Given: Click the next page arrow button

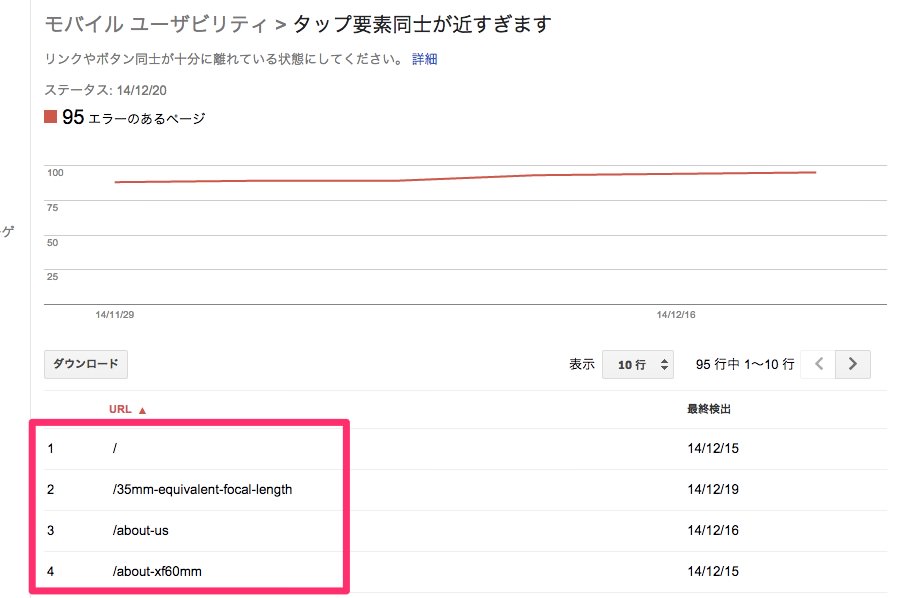Looking at the screenshot, I should coord(853,364).
